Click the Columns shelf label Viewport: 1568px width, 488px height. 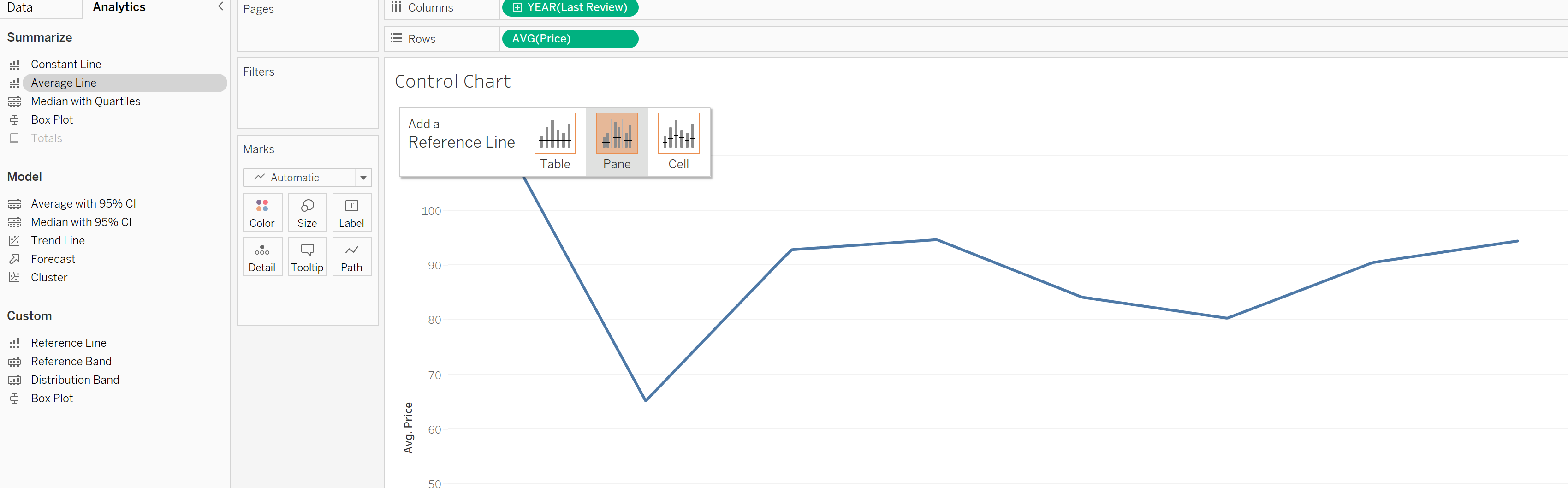430,8
